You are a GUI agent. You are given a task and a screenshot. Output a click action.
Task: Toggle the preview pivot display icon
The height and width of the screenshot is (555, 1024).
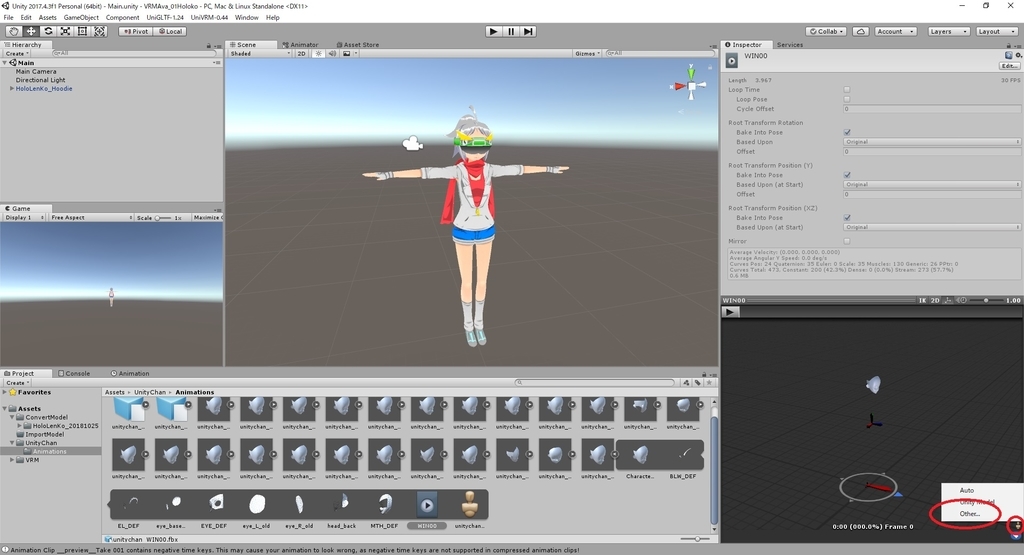(x=948, y=300)
